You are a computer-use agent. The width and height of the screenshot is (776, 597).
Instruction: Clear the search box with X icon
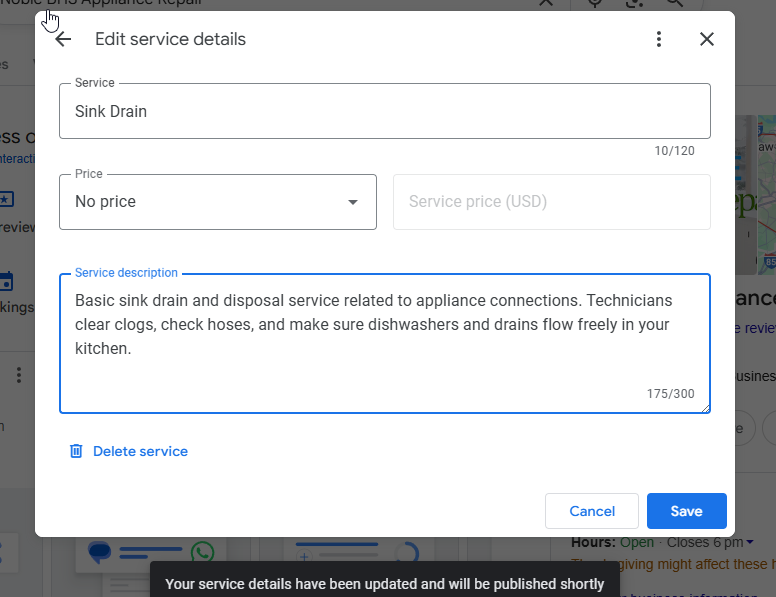tap(546, 3)
